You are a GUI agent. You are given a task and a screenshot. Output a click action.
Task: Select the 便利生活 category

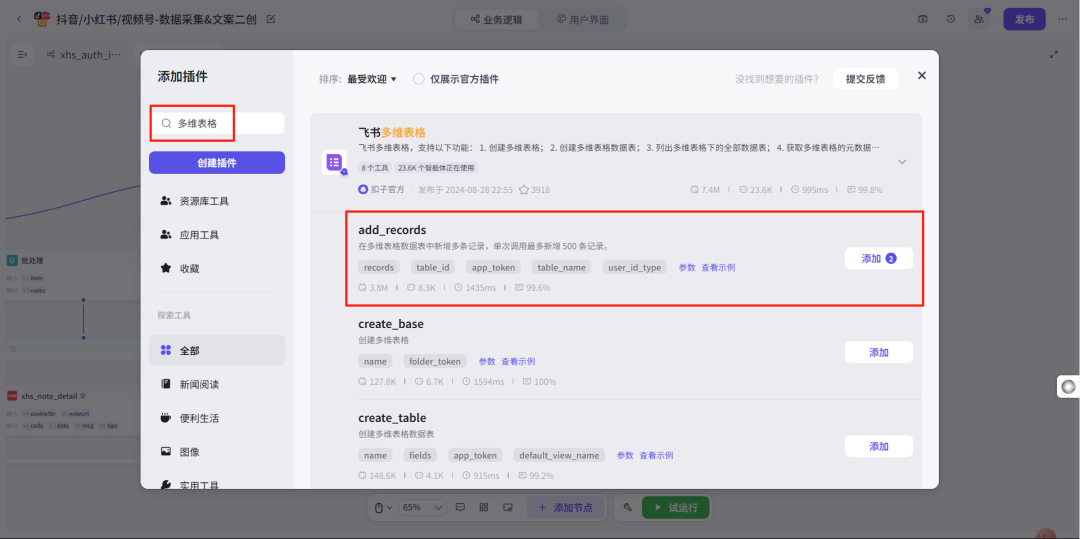[217, 418]
